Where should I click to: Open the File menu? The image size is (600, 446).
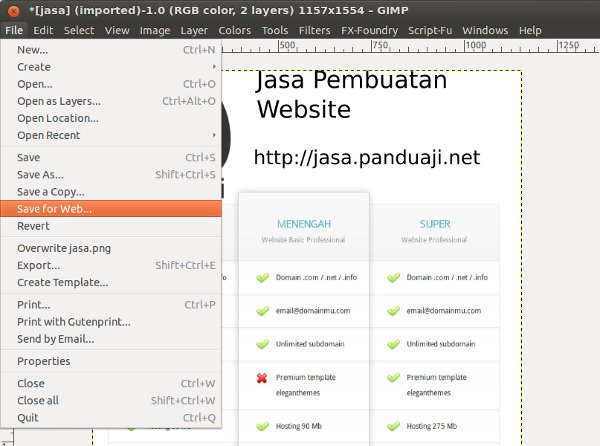[14, 30]
